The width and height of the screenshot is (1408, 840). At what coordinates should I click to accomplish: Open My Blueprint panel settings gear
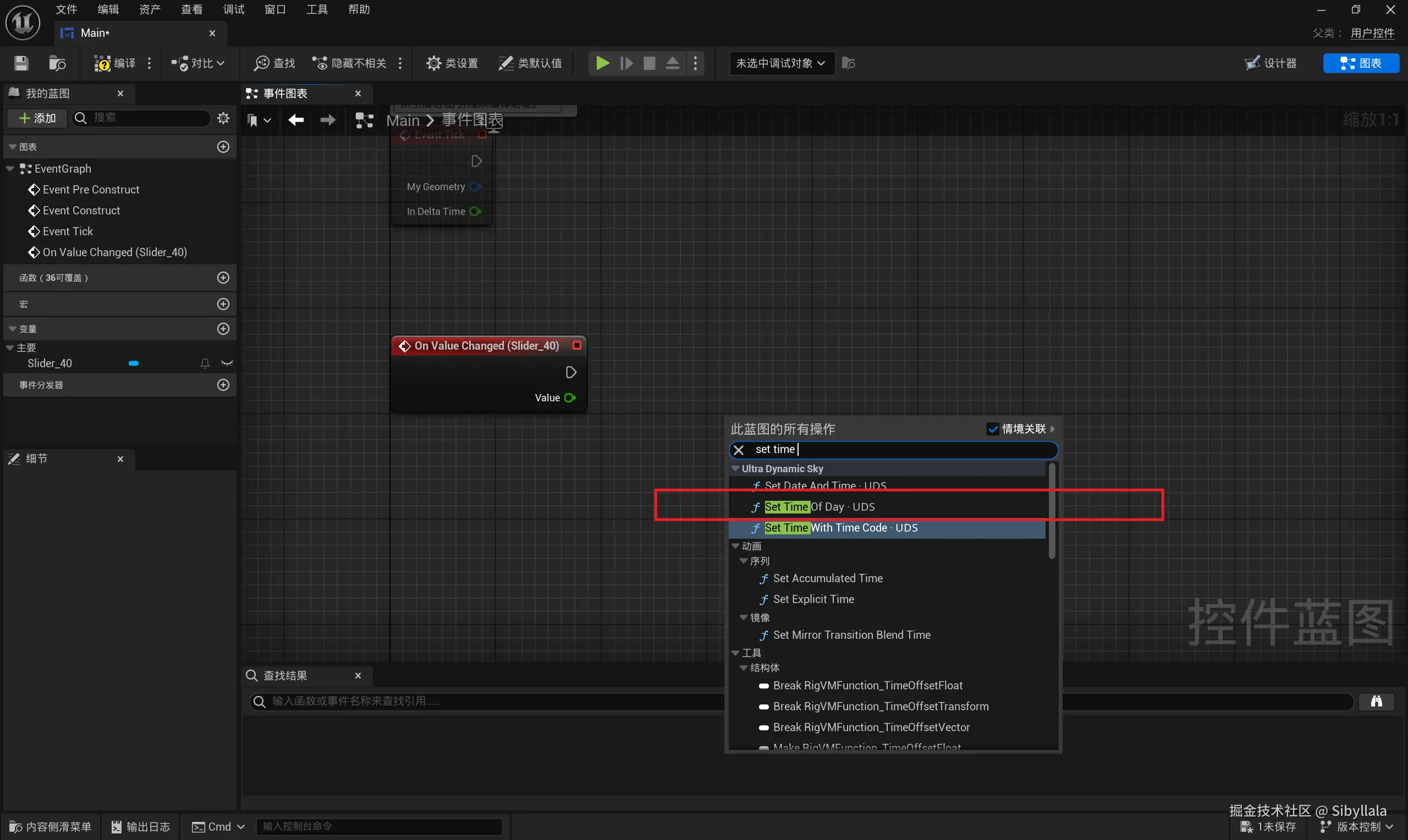tap(223, 118)
